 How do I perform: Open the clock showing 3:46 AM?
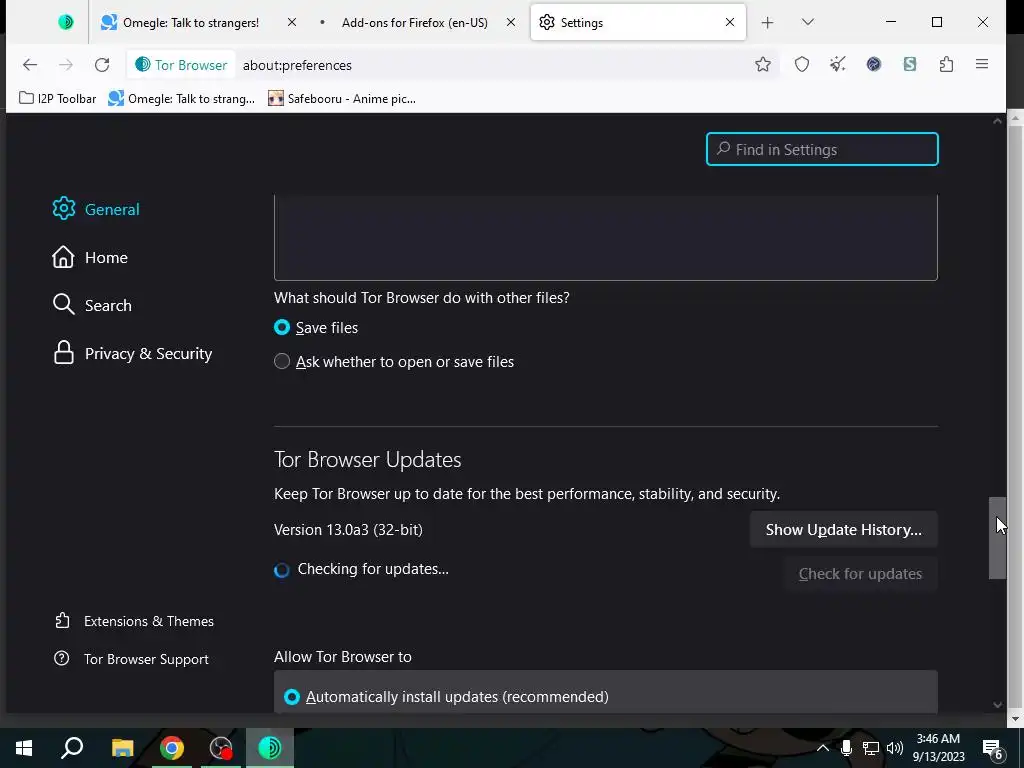[x=938, y=748]
